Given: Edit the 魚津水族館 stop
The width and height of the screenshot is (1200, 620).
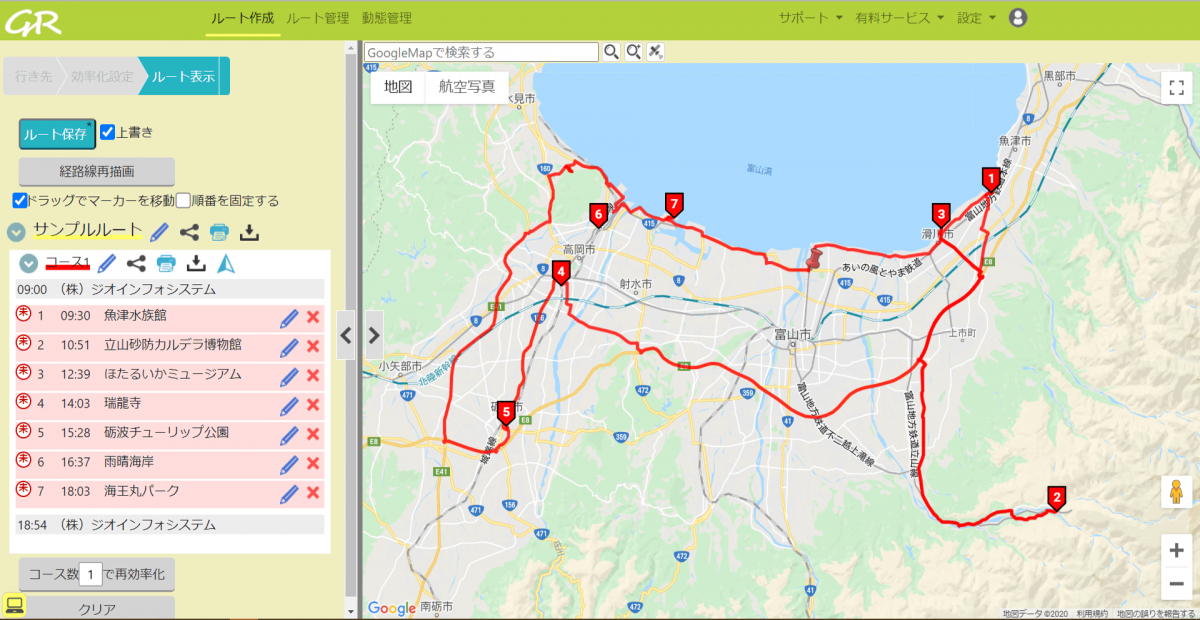Looking at the screenshot, I should [289, 318].
